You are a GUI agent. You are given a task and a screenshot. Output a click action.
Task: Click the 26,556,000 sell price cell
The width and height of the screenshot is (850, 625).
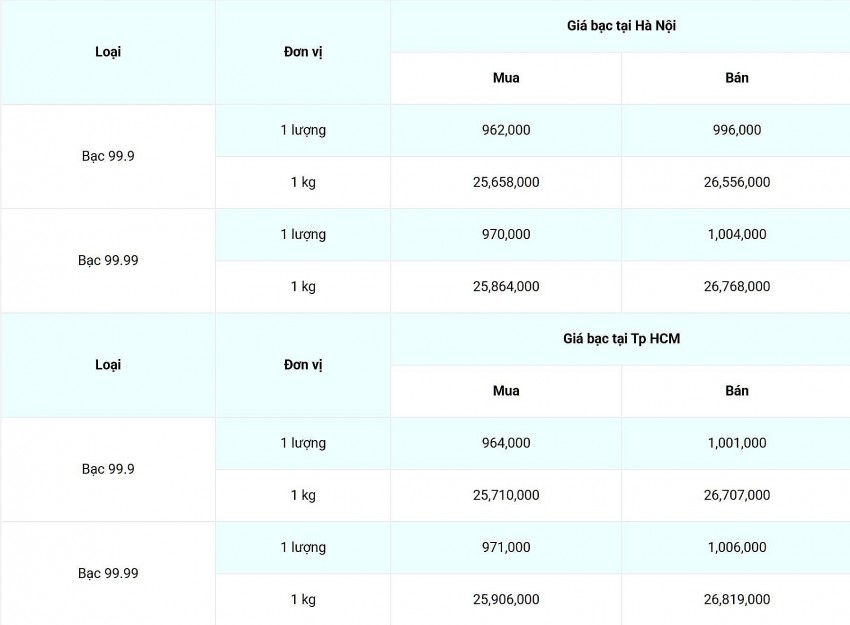coord(737,182)
